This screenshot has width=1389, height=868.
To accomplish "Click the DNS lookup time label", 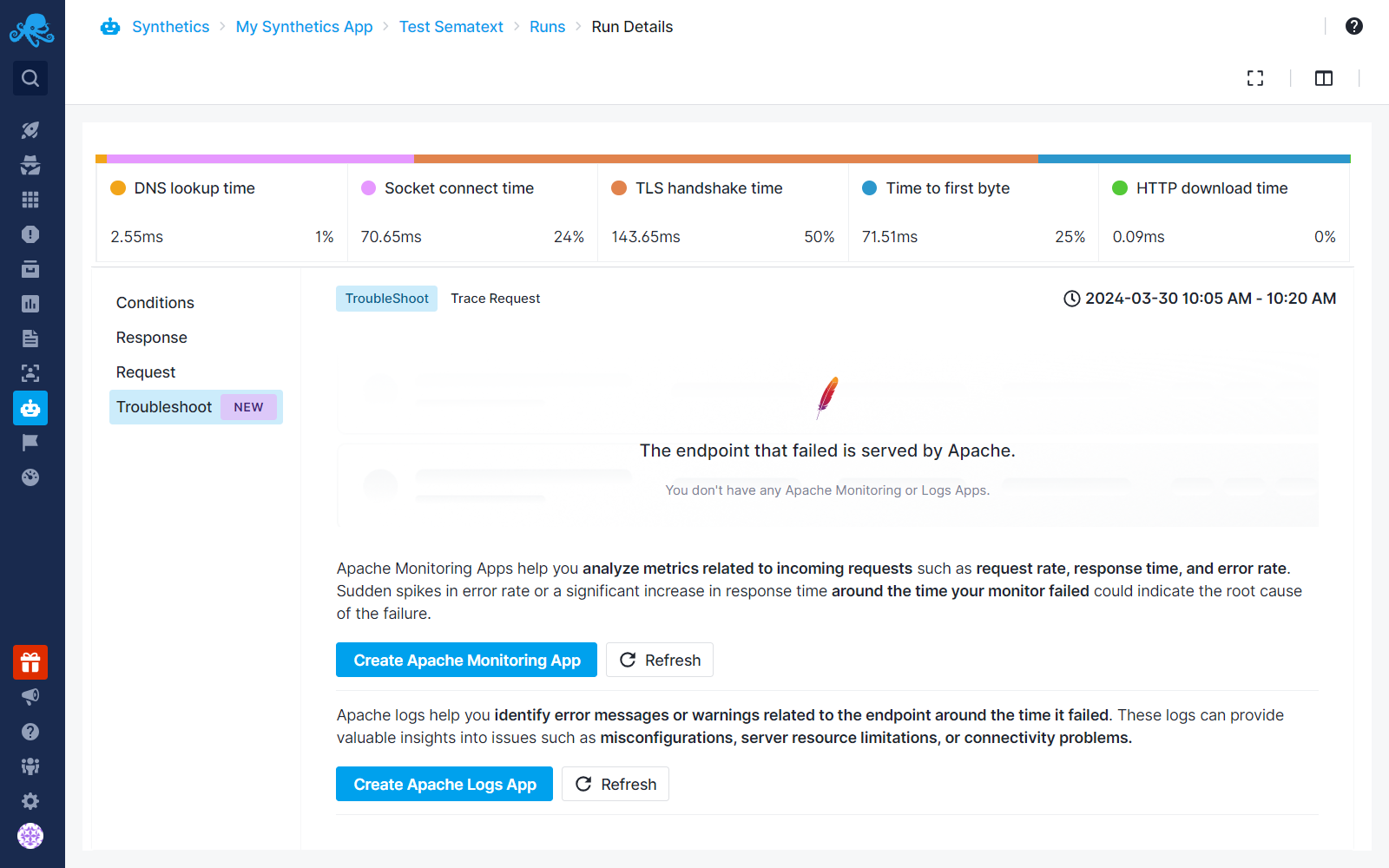I will pyautogui.click(x=194, y=188).
